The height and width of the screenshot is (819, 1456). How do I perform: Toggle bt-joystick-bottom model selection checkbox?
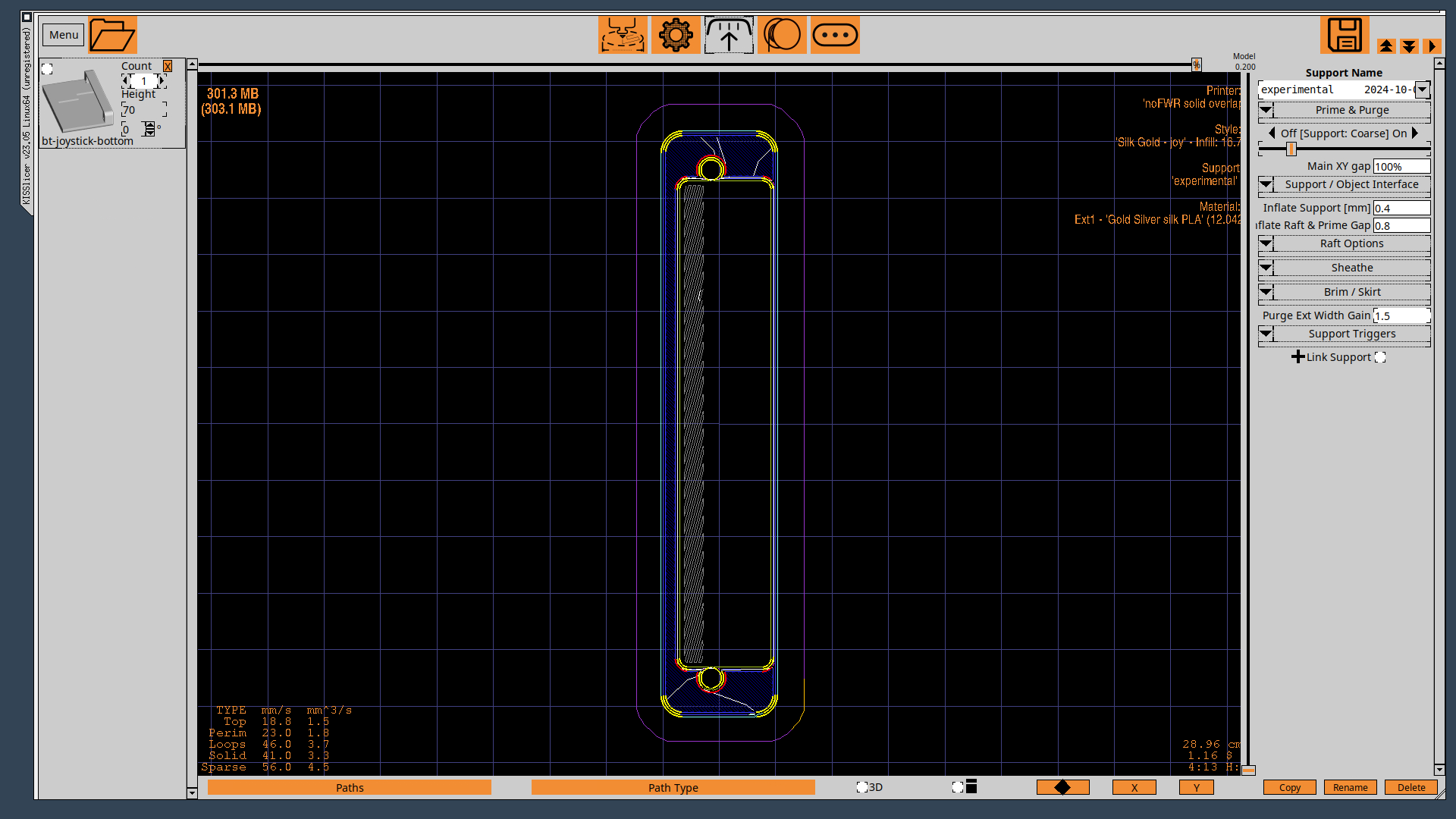[x=47, y=69]
